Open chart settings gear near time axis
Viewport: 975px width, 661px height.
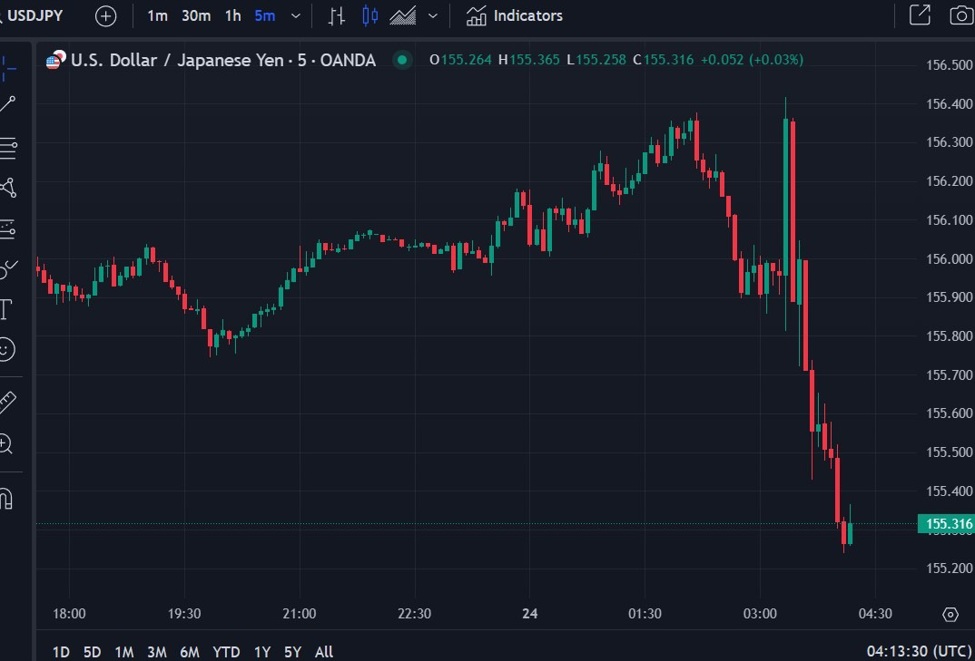click(950, 614)
